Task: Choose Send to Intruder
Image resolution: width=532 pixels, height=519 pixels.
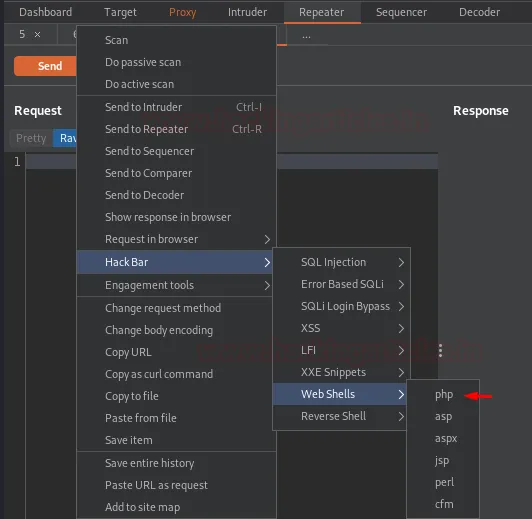Action: point(176,107)
